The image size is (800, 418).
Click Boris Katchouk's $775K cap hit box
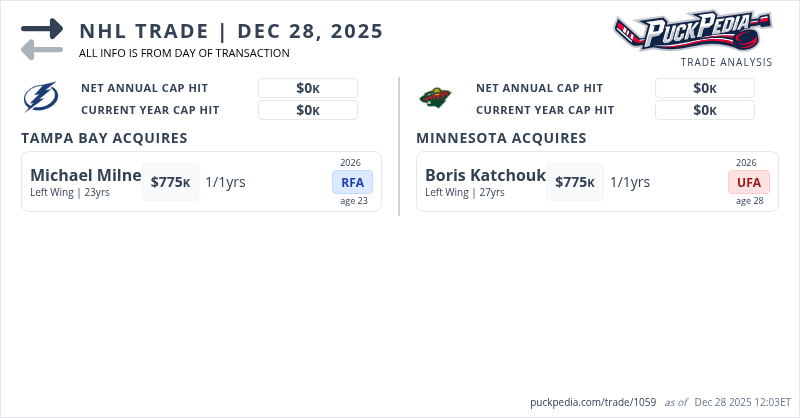coord(574,182)
